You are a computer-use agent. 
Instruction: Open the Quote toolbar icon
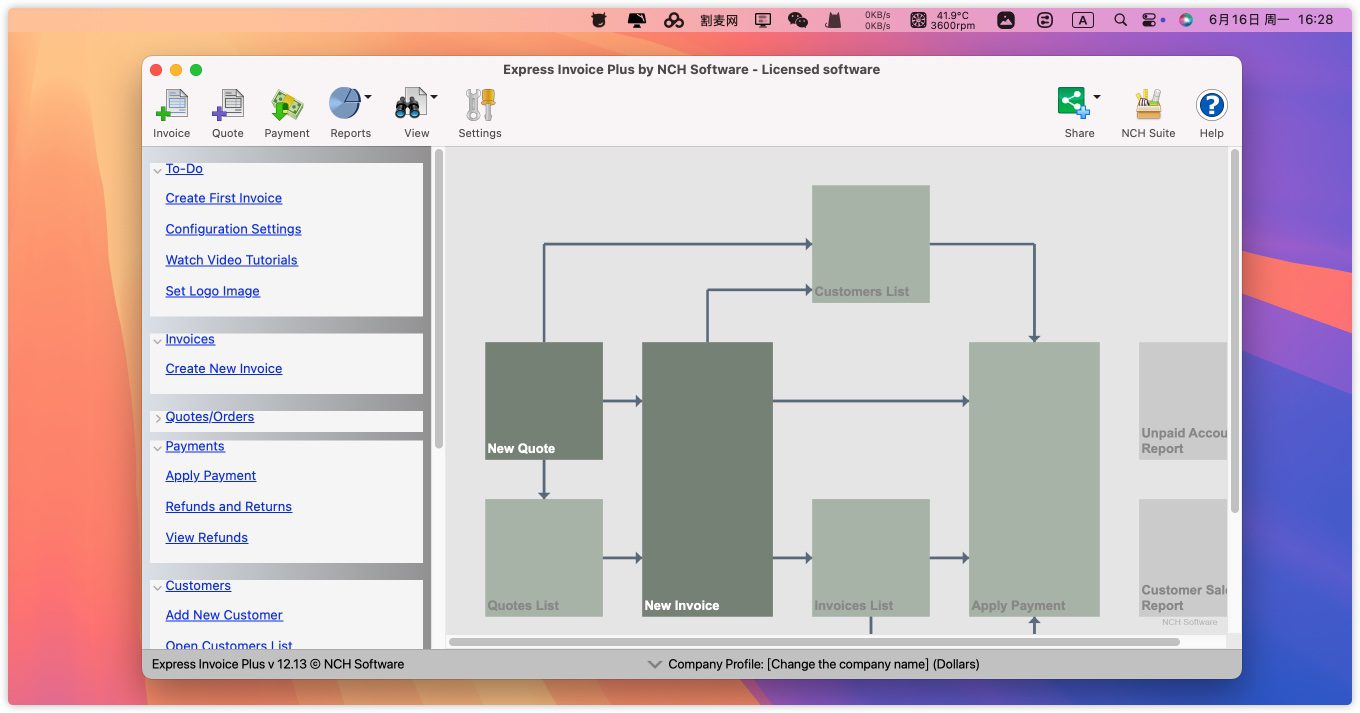tap(227, 106)
